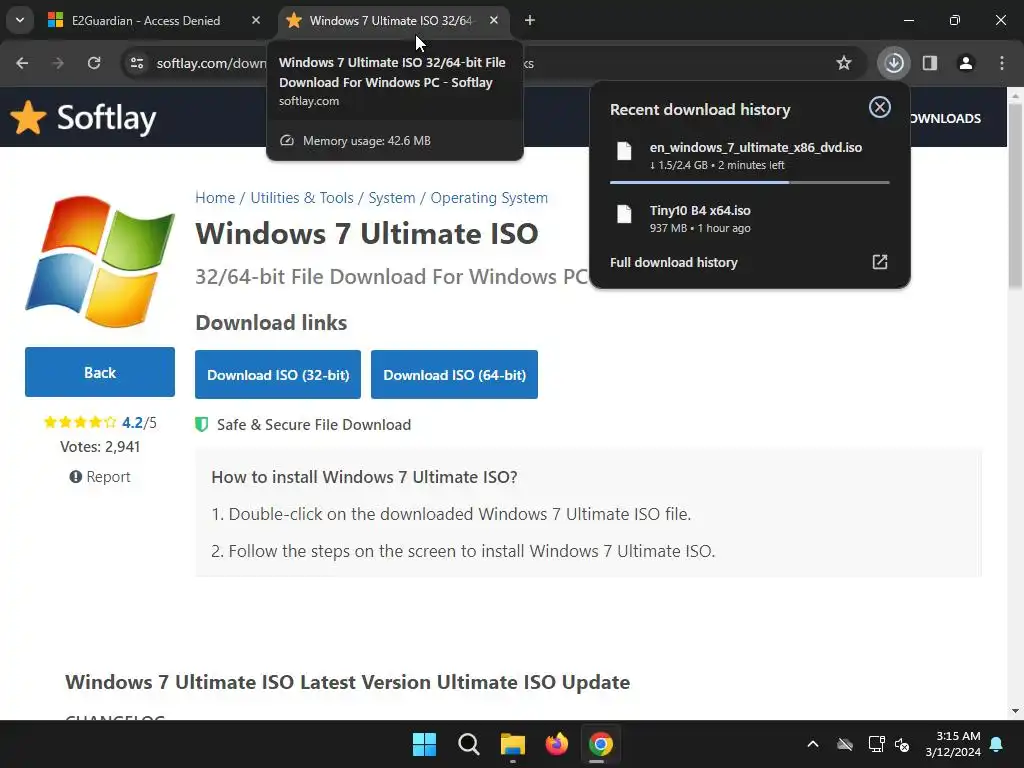The width and height of the screenshot is (1024, 768).
Task: Open the Operating System breadcrumb link
Action: (489, 198)
